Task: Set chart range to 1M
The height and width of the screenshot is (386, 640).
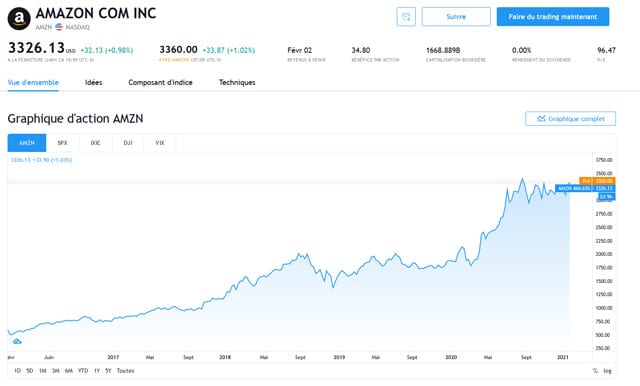Action: (42, 371)
